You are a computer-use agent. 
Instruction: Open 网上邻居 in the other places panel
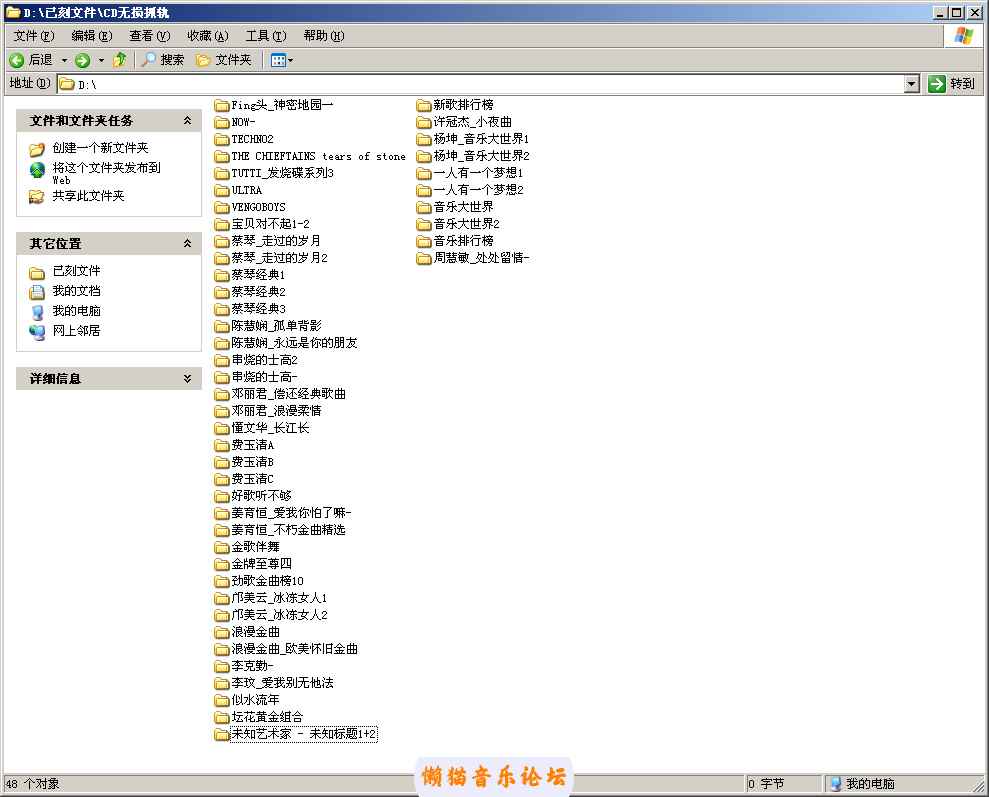pos(76,331)
